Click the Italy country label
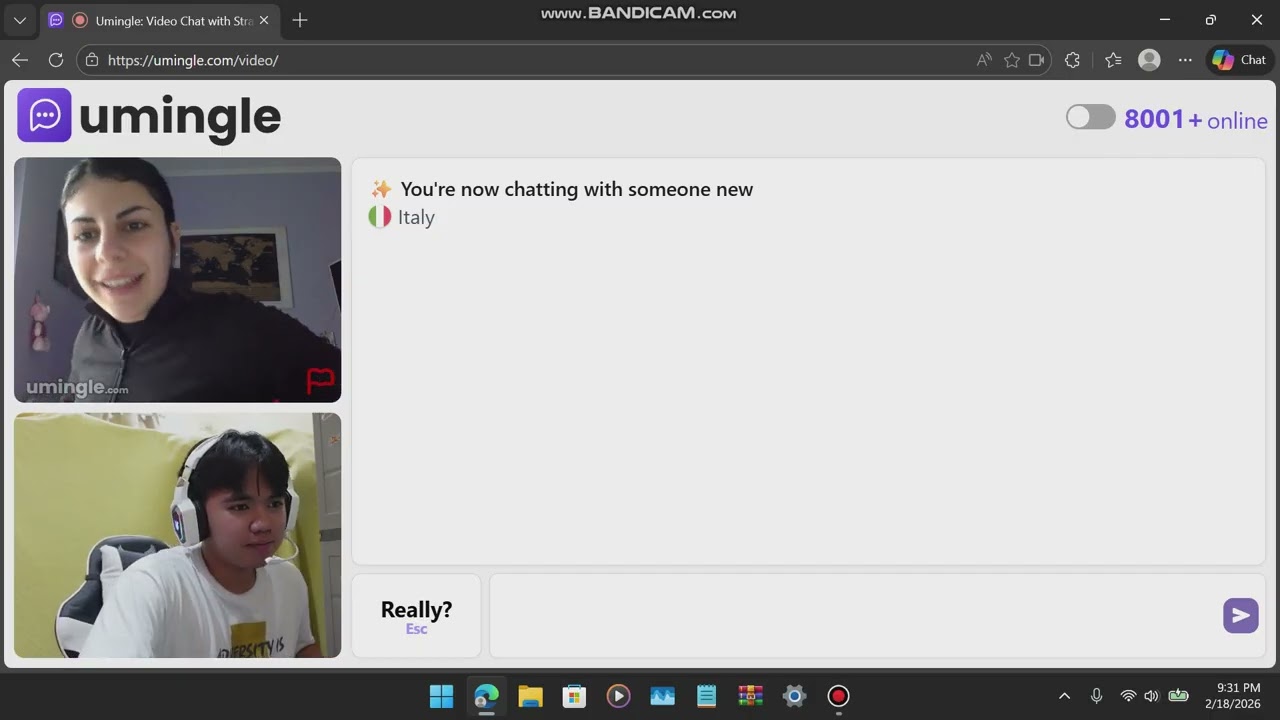 click(x=416, y=217)
